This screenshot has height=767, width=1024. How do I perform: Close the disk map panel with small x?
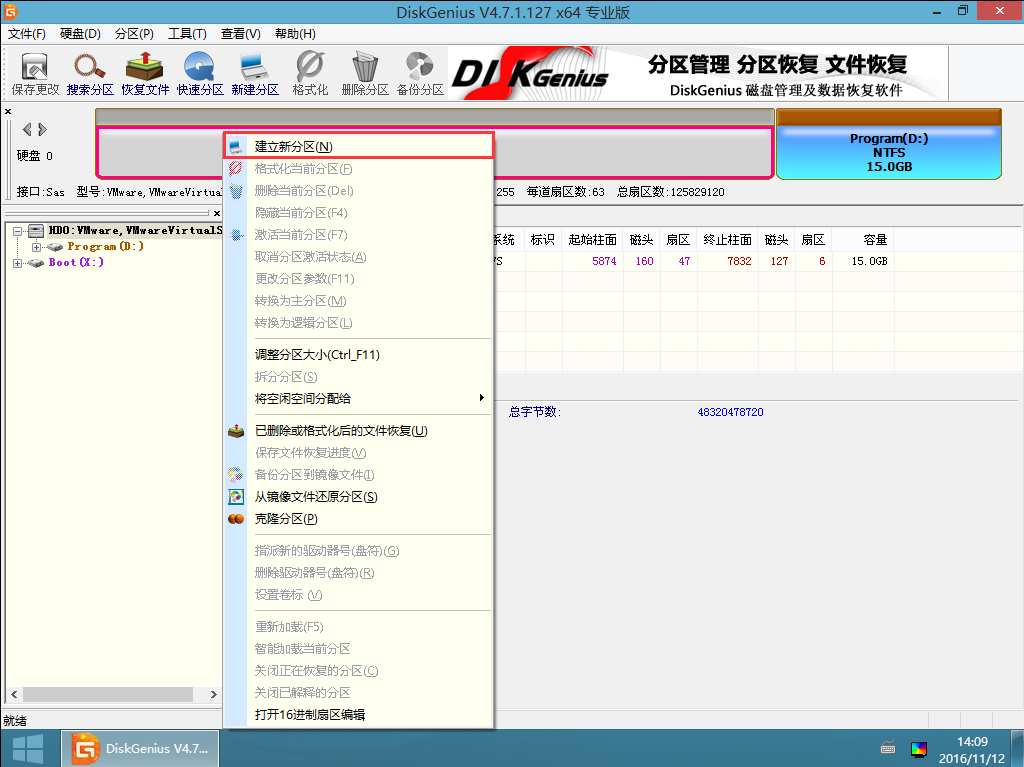pyautogui.click(x=8, y=112)
